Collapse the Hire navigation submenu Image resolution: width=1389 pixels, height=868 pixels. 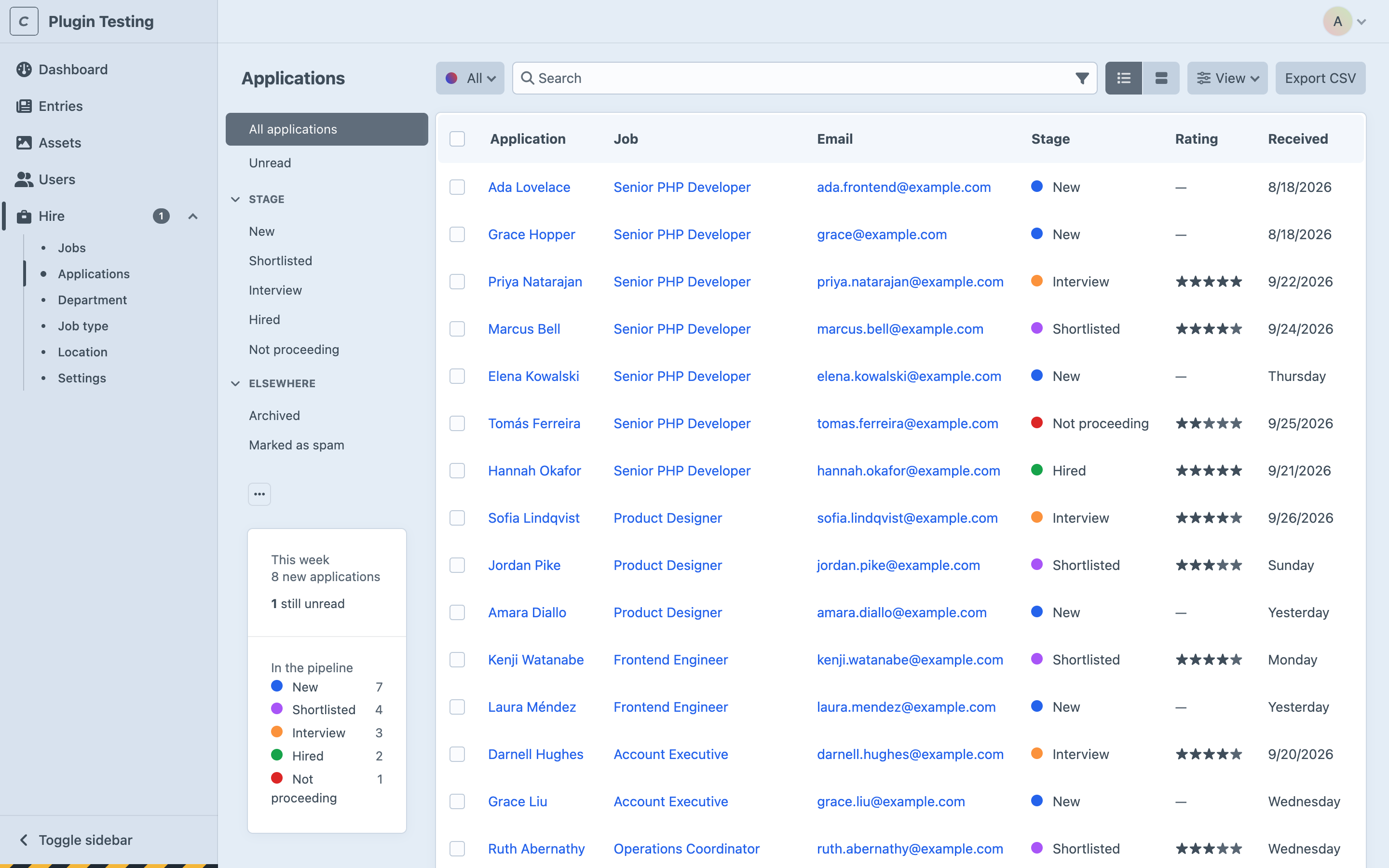(x=193, y=217)
